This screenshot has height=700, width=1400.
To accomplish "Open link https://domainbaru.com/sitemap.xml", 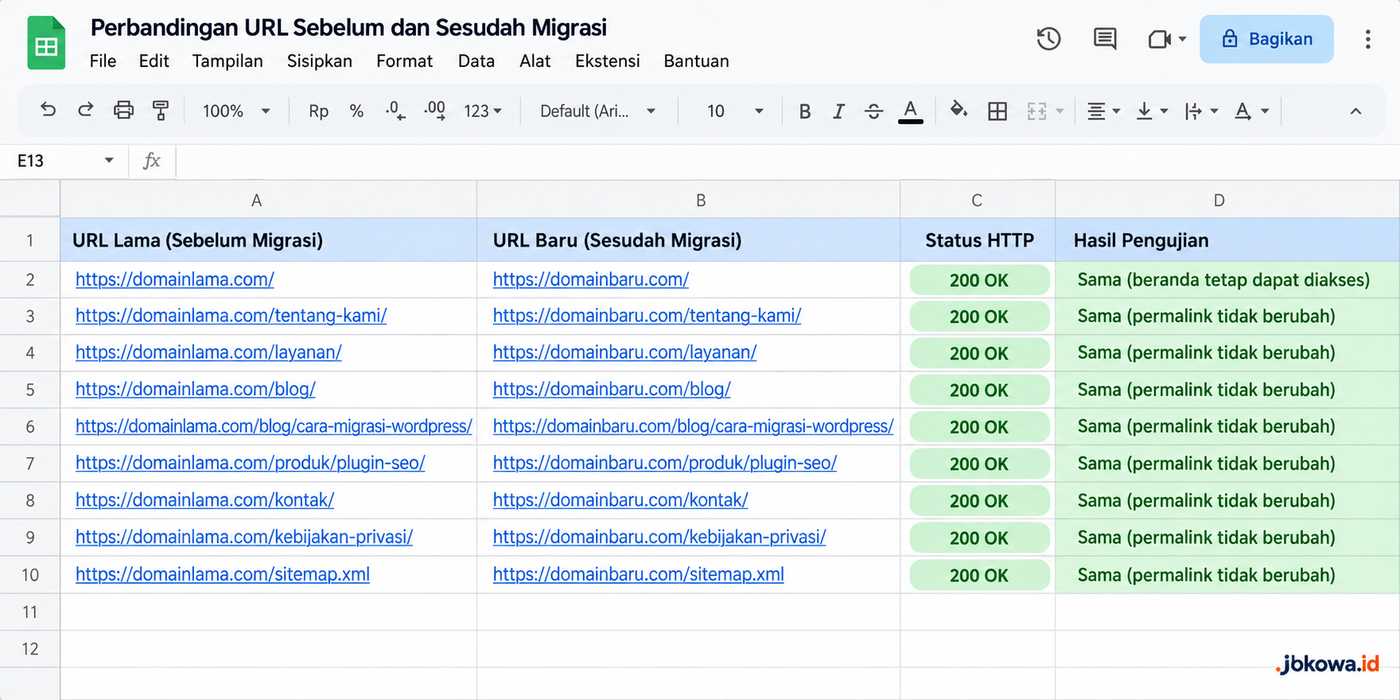I will click(x=638, y=574).
